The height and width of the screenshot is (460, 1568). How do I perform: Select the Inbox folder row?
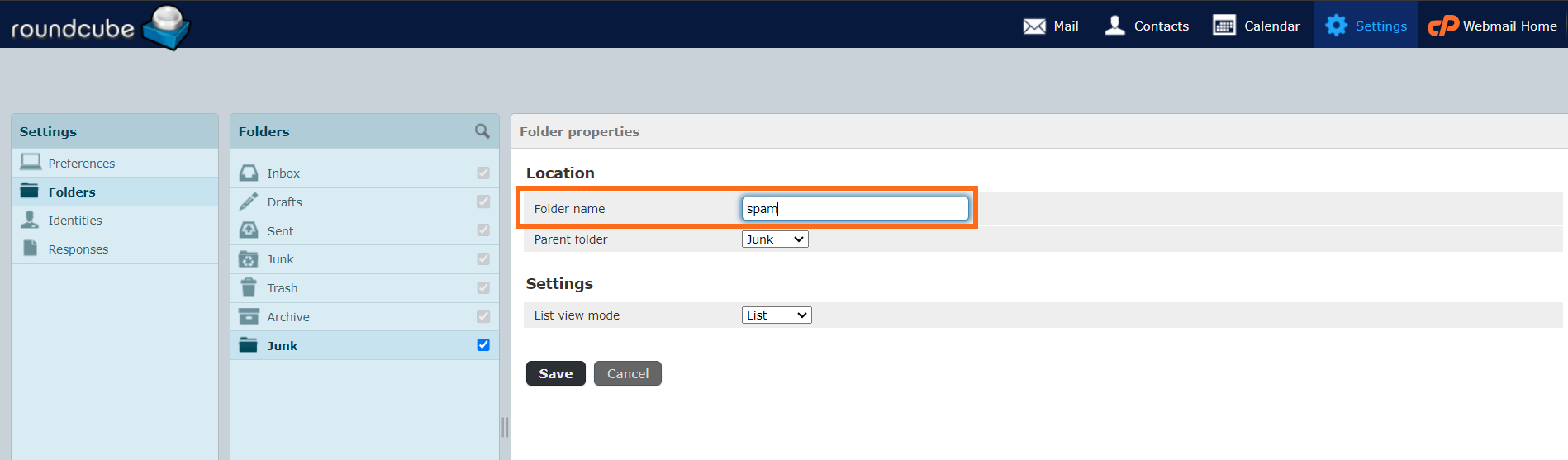click(x=364, y=173)
